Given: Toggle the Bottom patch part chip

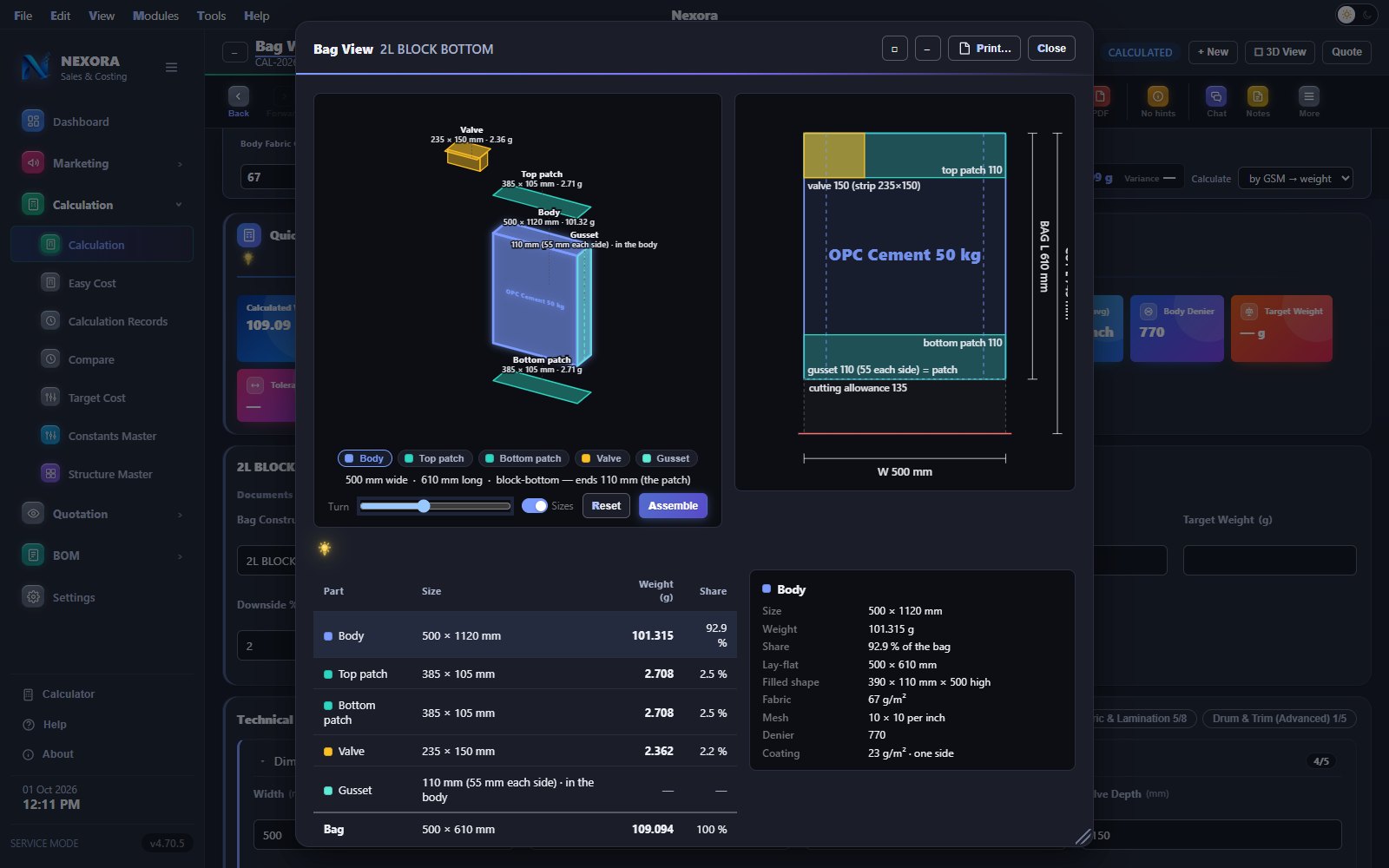Looking at the screenshot, I should click(523, 458).
